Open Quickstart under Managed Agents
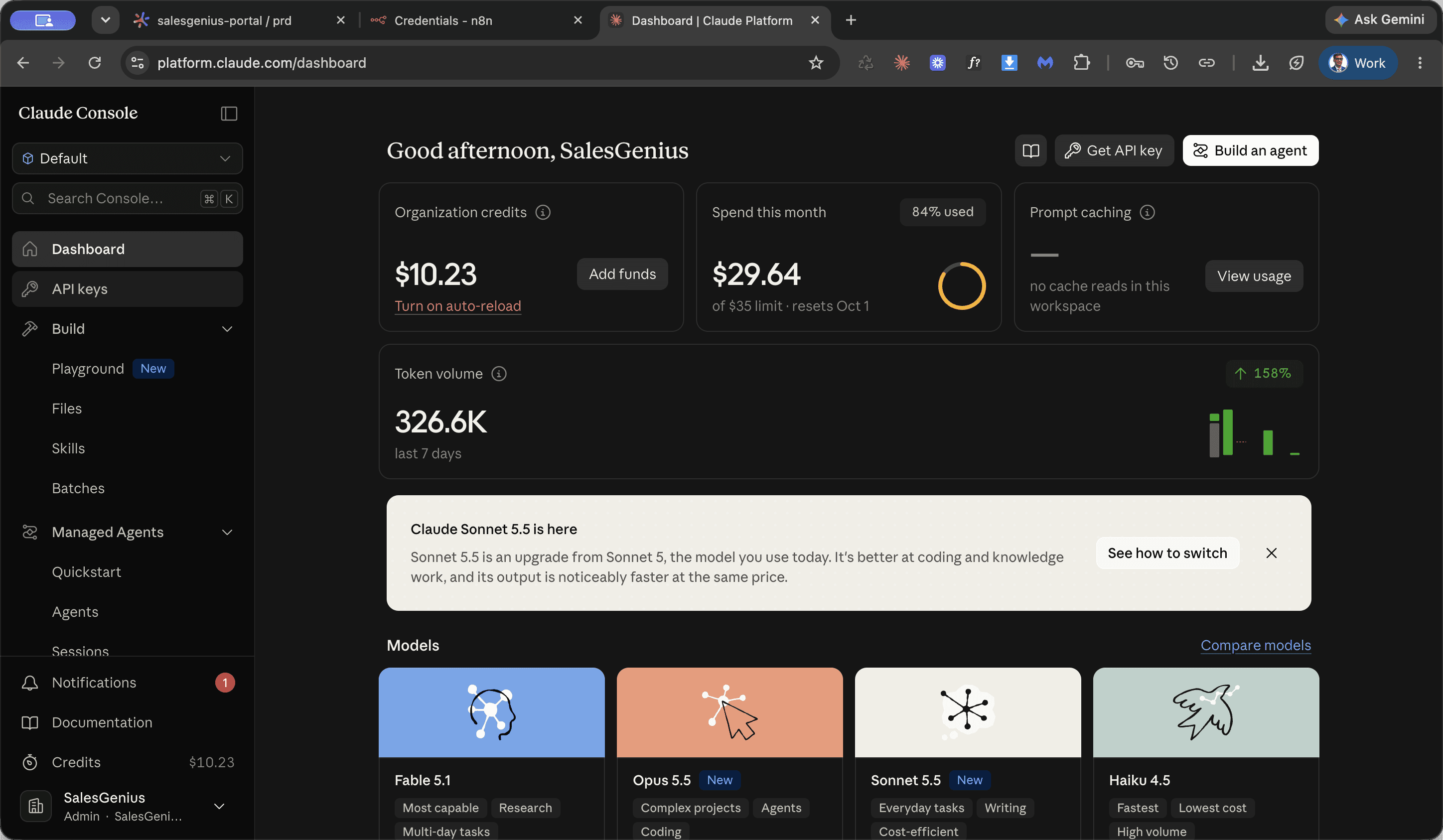The height and width of the screenshot is (840, 1443). tap(87, 572)
